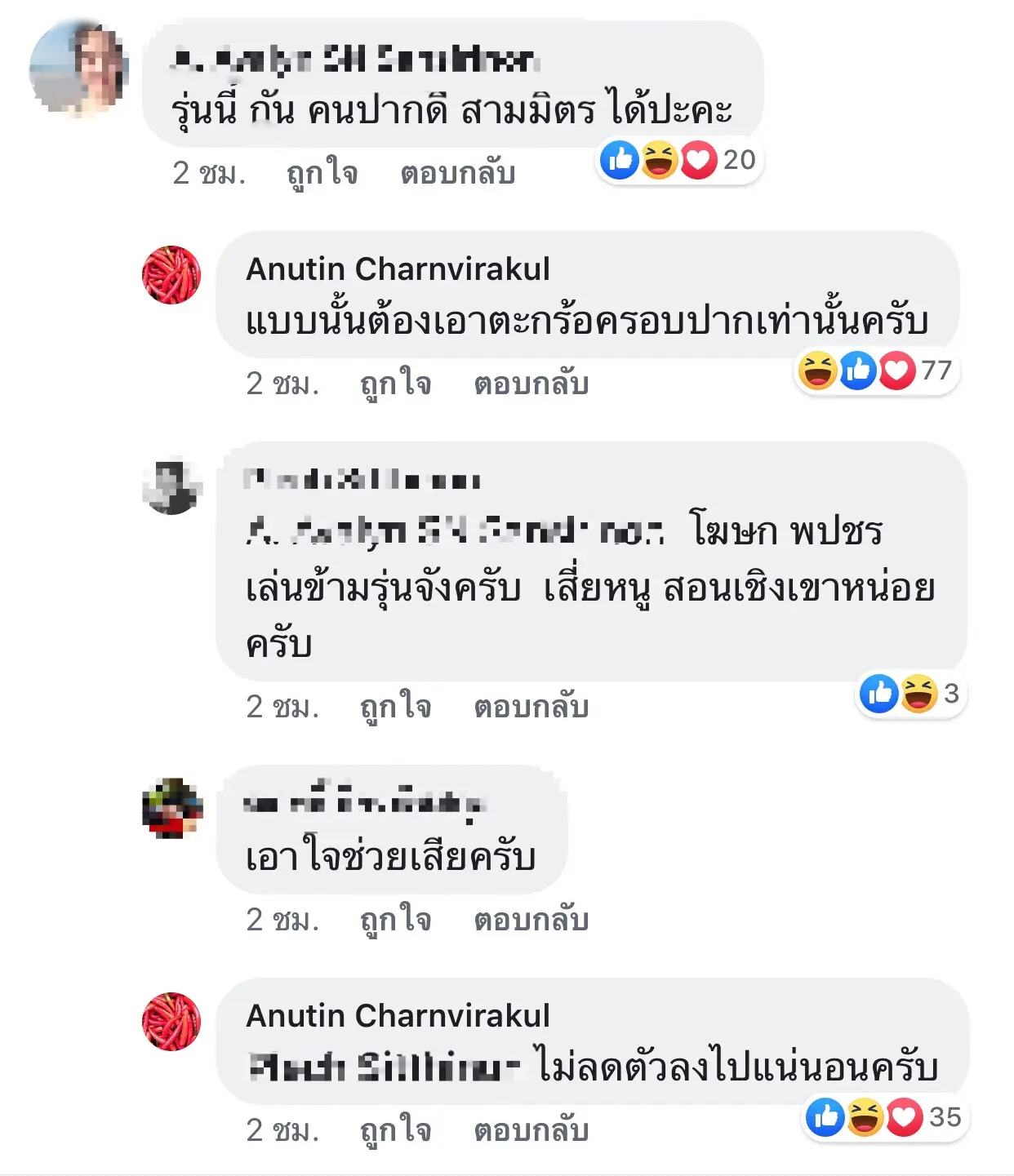Click the chili pepper avatar on the last comment
This screenshot has width=1014, height=1176.
171,1022
